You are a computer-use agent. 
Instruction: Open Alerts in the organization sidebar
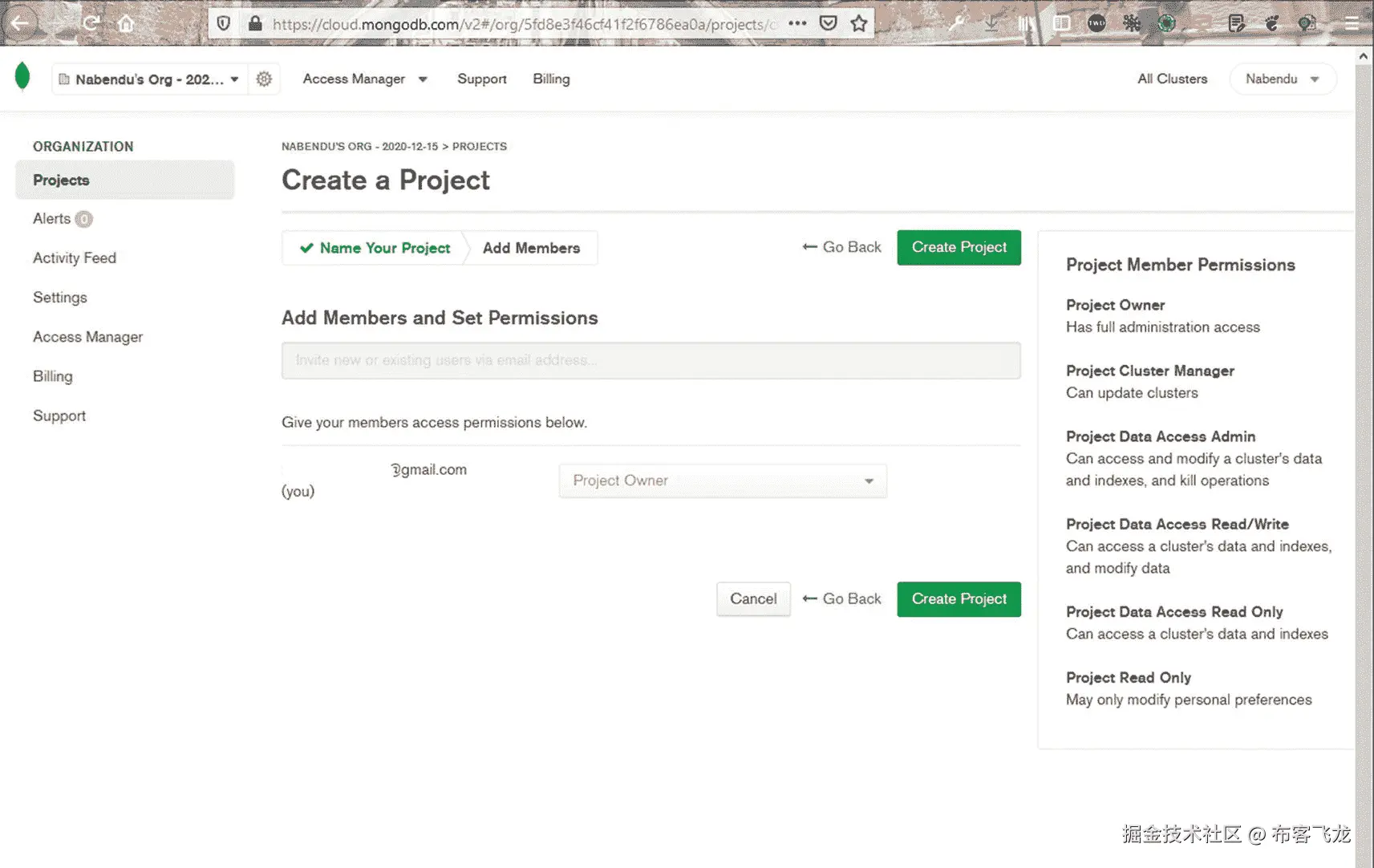[x=52, y=218]
